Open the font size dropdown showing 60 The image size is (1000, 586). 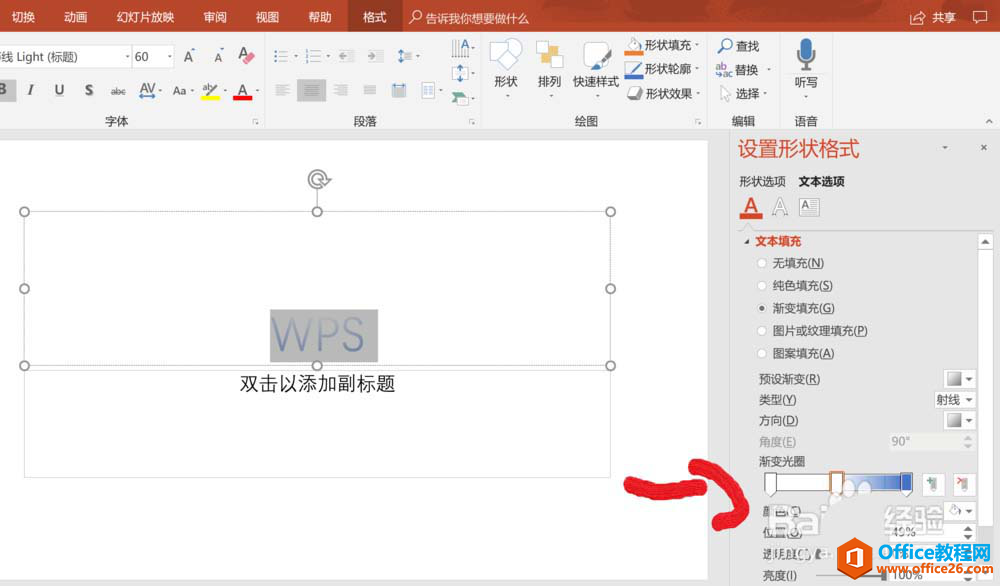170,57
